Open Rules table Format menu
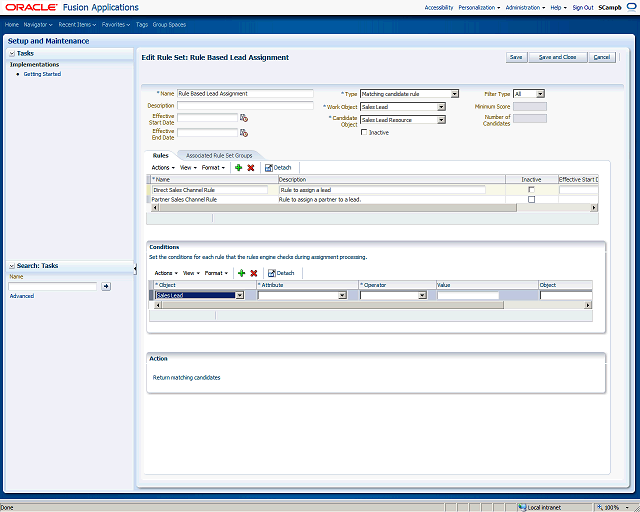 [214, 168]
